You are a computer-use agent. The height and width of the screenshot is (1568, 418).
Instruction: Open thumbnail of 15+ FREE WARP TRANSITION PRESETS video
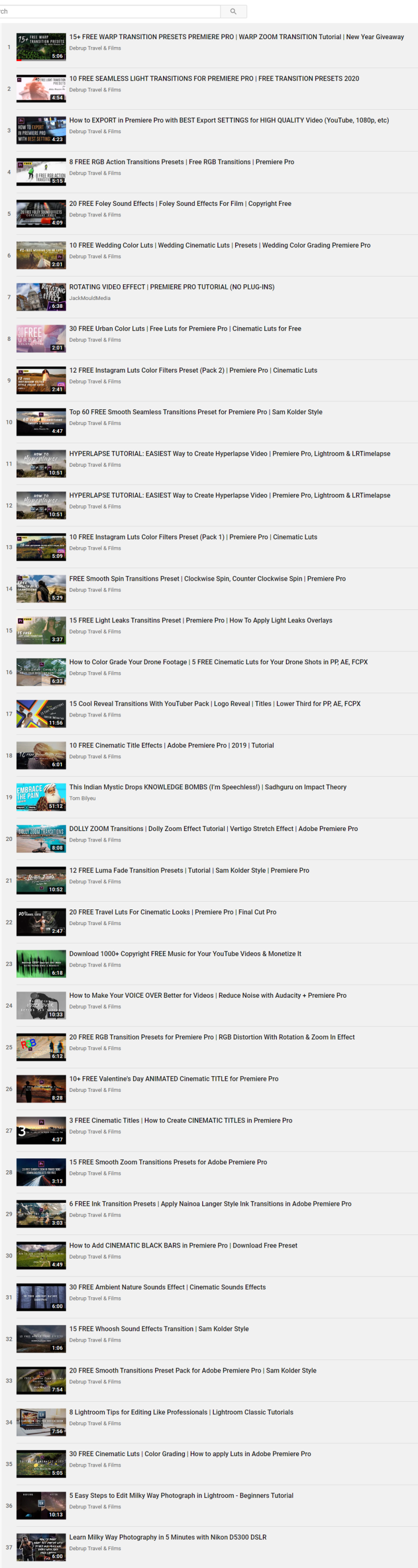click(x=41, y=47)
